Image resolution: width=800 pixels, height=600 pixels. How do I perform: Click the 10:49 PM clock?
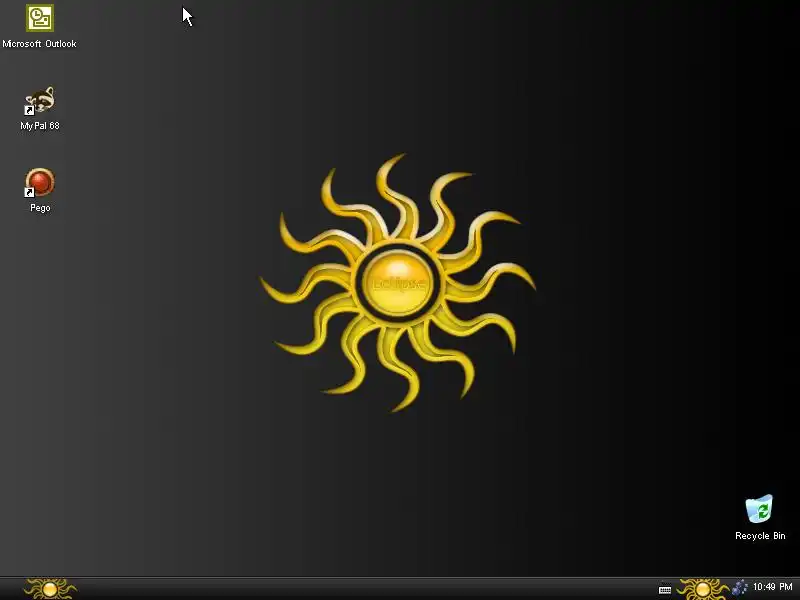tap(772, 587)
